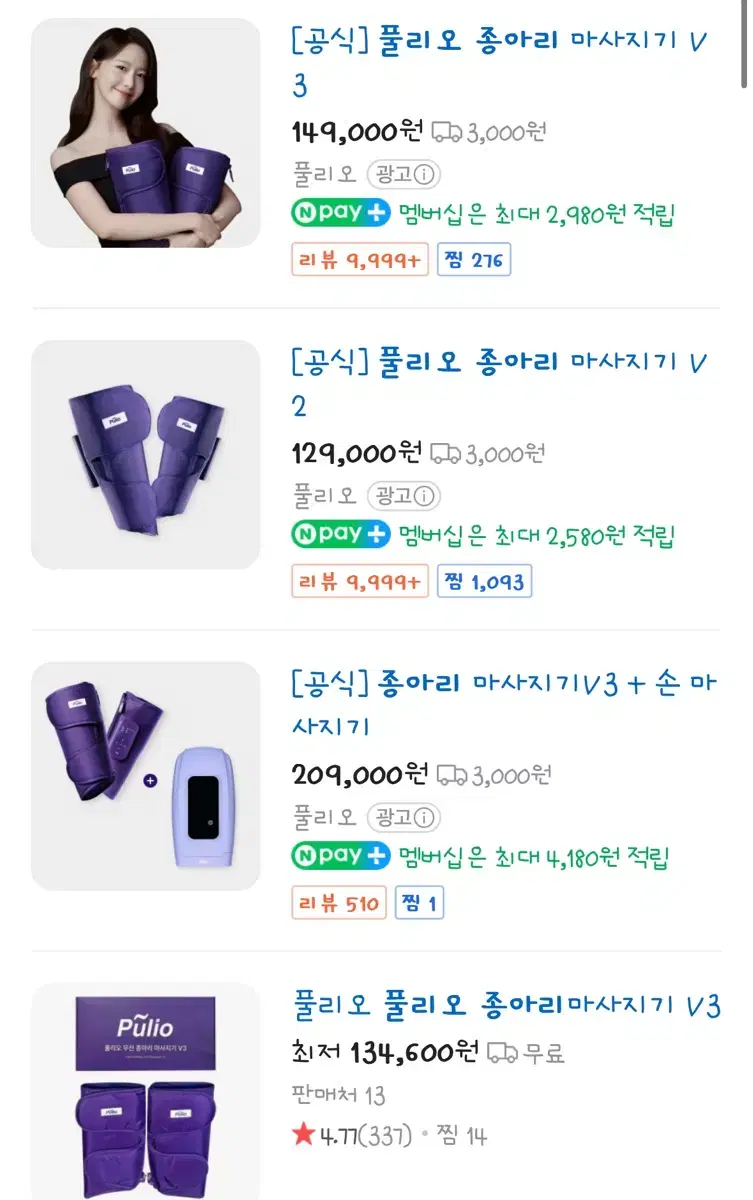753x1200 pixels.
Task: Toggle the 찜 1 wishlist button
Action: (x=420, y=904)
